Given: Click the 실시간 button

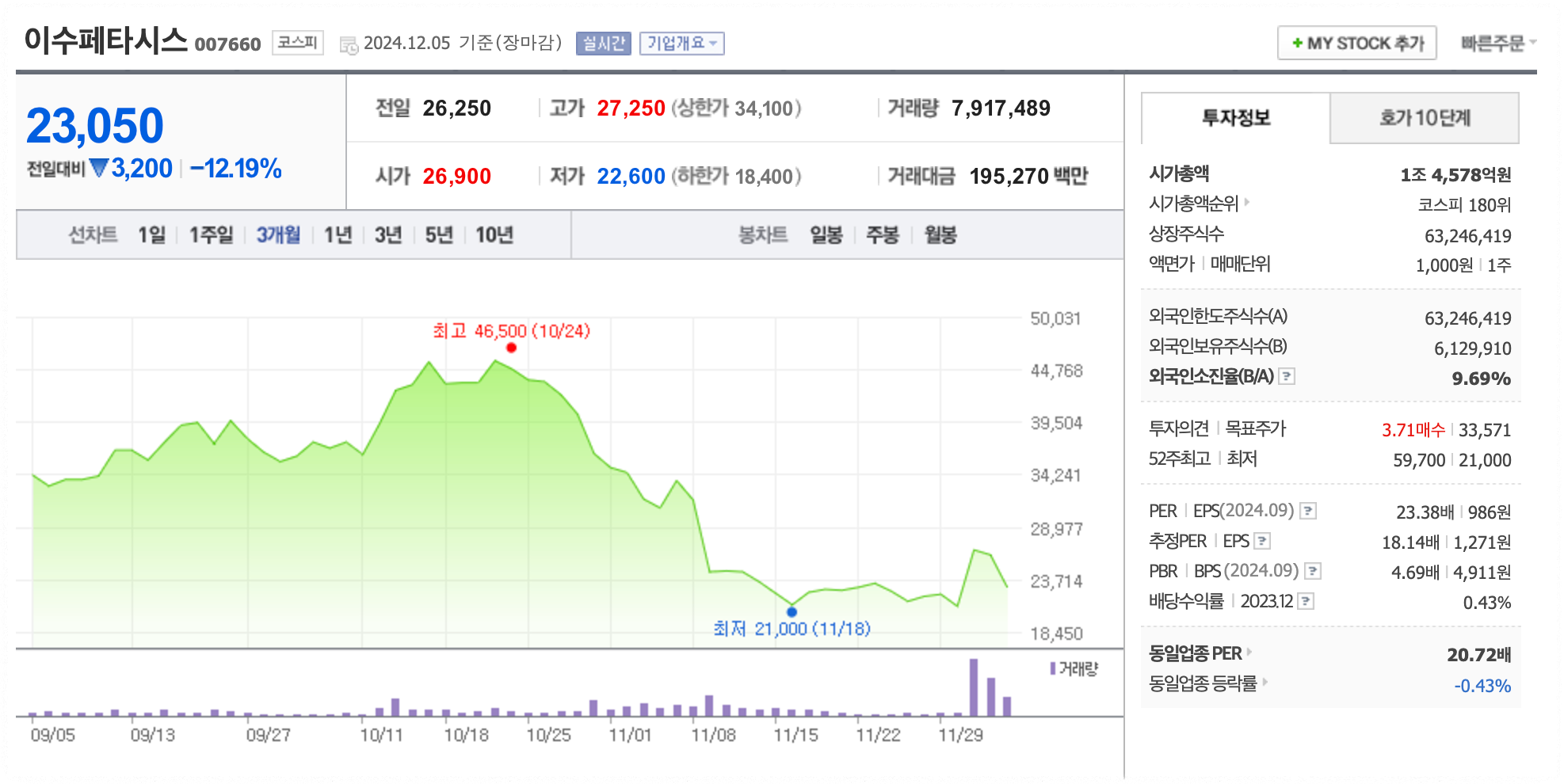Looking at the screenshot, I should coord(604,43).
